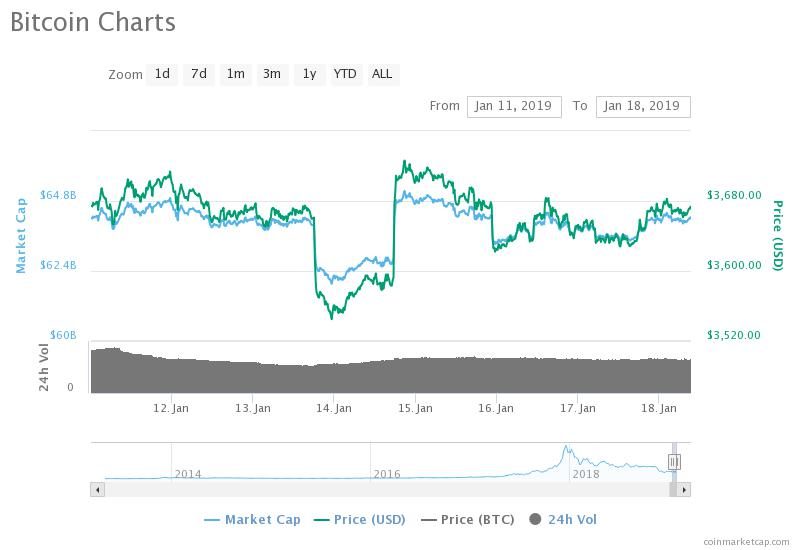This screenshot has width=800, height=550.
Task: Show ALL time chart range
Action: [383, 74]
